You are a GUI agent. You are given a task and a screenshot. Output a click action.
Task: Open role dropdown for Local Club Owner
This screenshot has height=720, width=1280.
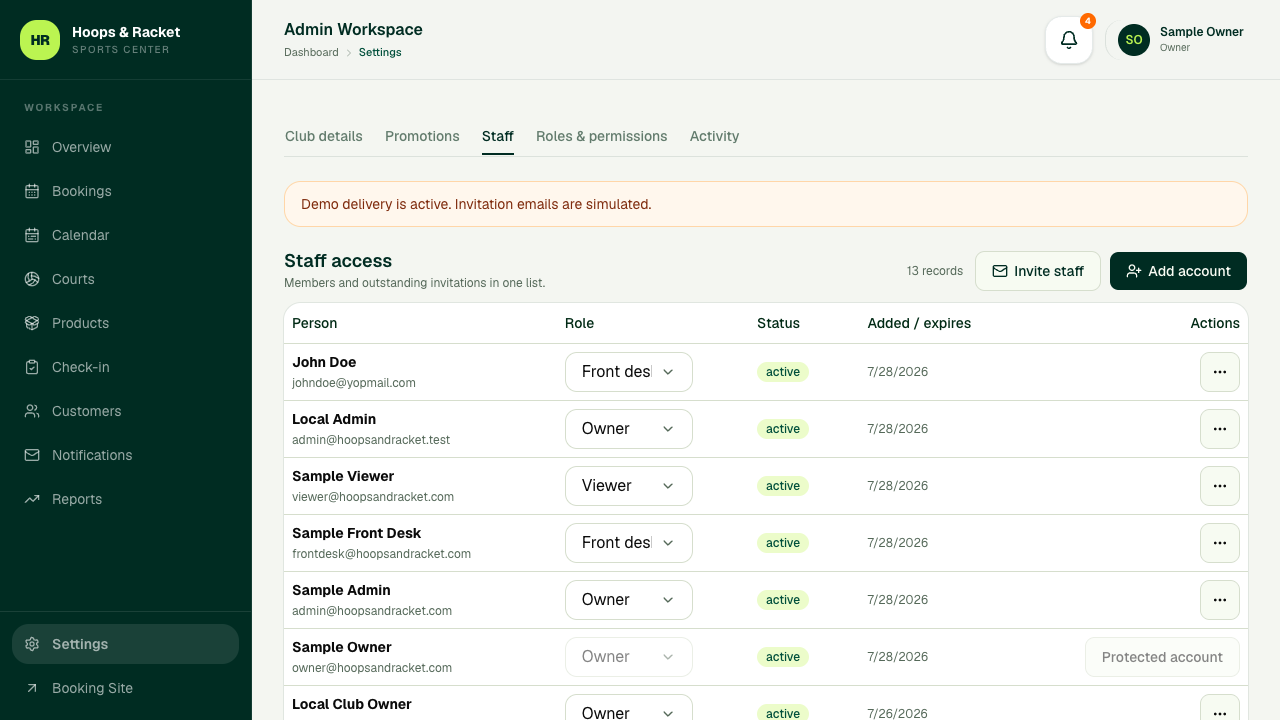(x=629, y=708)
